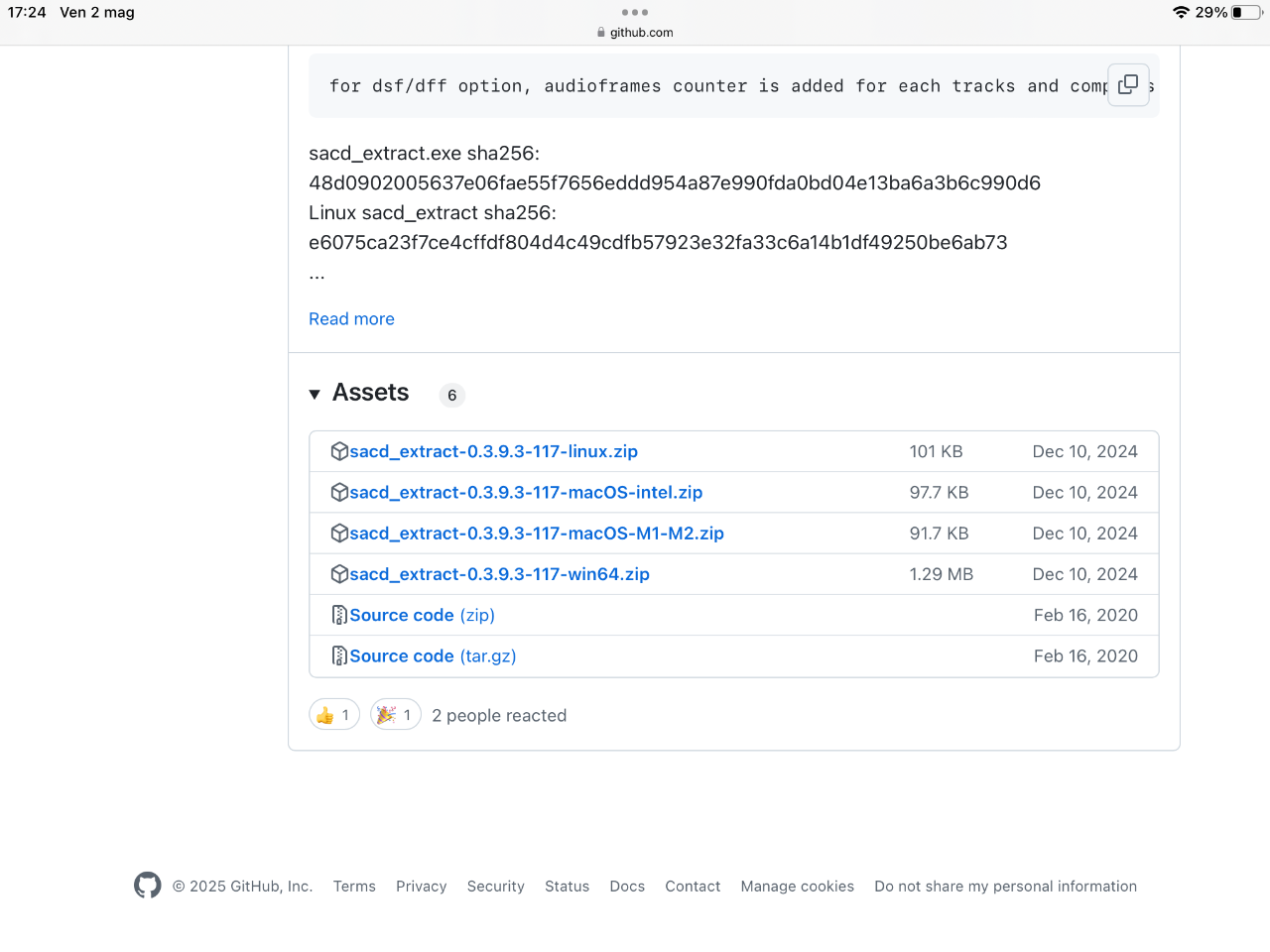This screenshot has width=1270, height=952.
Task: Download sacd_extract-0.3.9.3-117-linux.zip
Action: pyautogui.click(x=493, y=451)
